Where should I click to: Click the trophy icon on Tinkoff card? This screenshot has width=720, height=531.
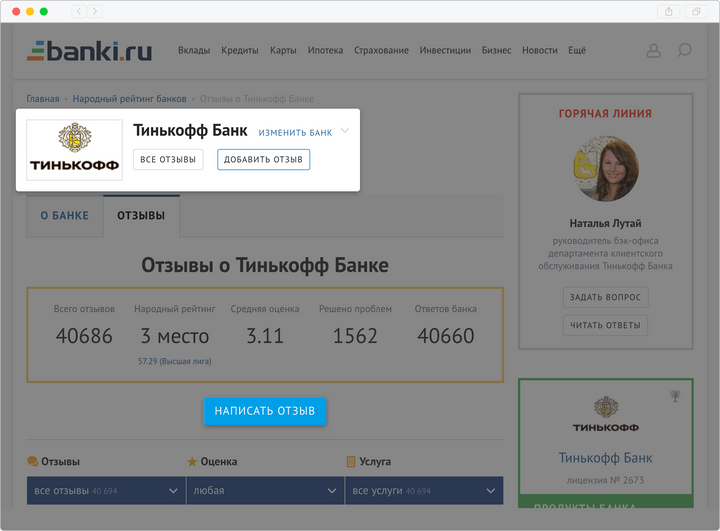pyautogui.click(x=675, y=397)
